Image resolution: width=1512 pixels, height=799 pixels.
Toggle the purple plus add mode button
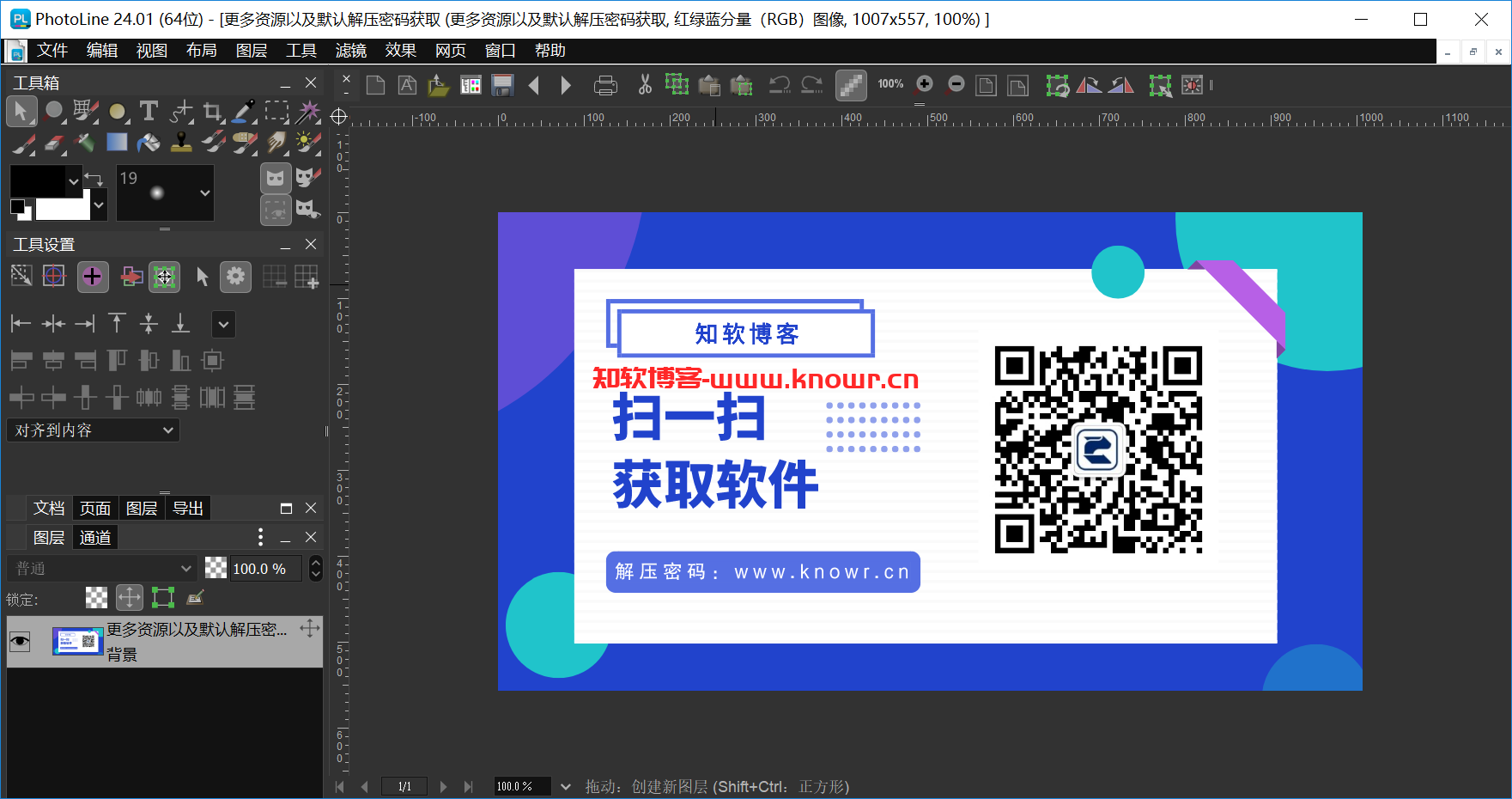click(93, 277)
